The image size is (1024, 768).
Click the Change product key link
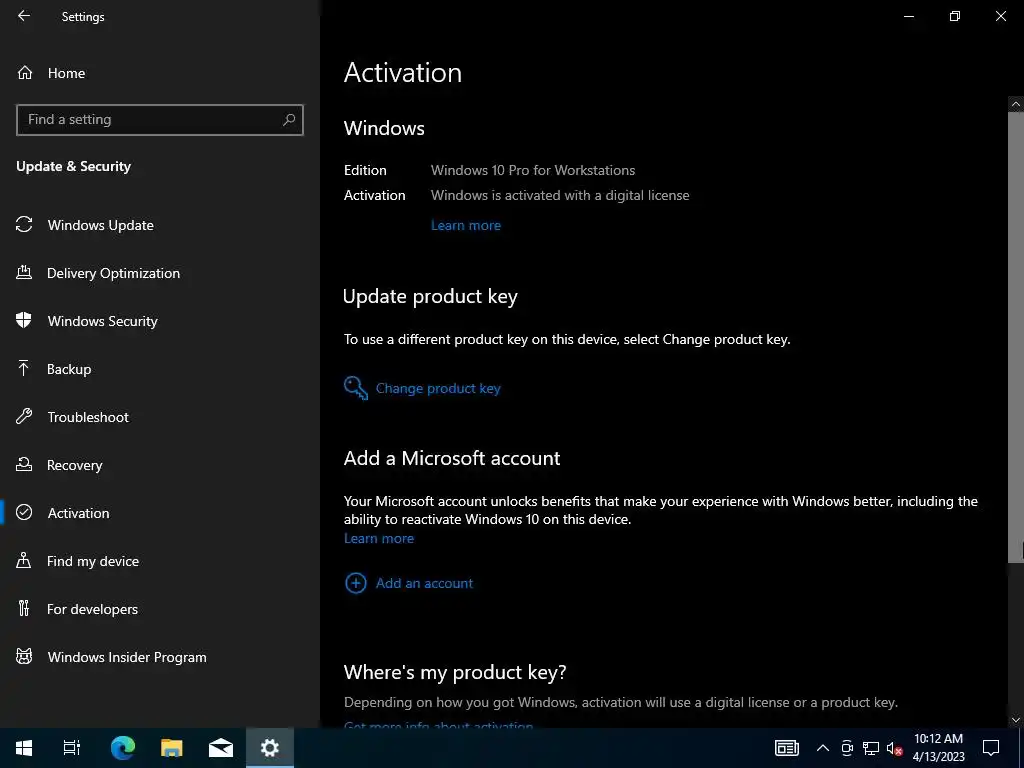[438, 389]
